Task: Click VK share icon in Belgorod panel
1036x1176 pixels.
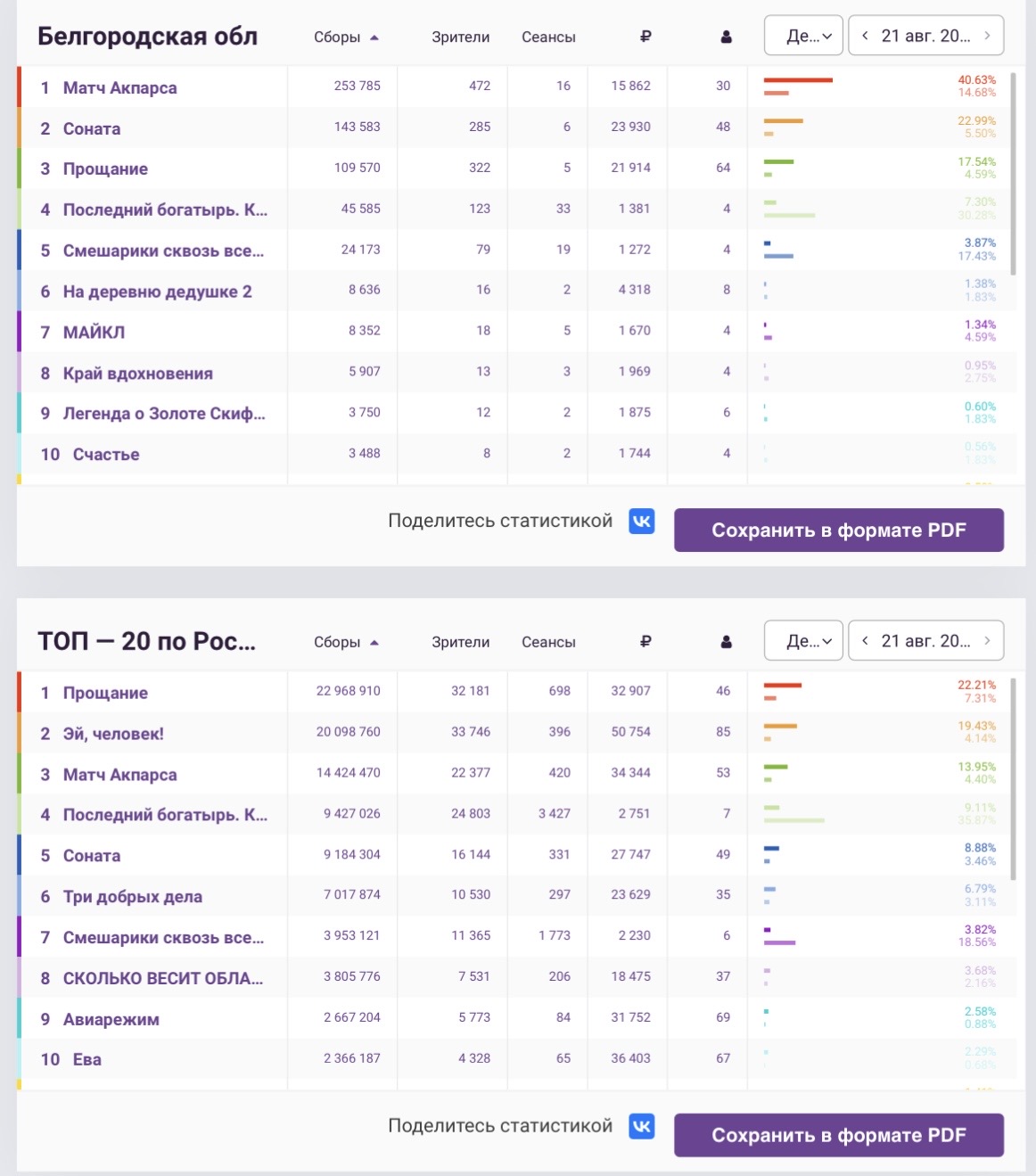Action: pos(642,521)
